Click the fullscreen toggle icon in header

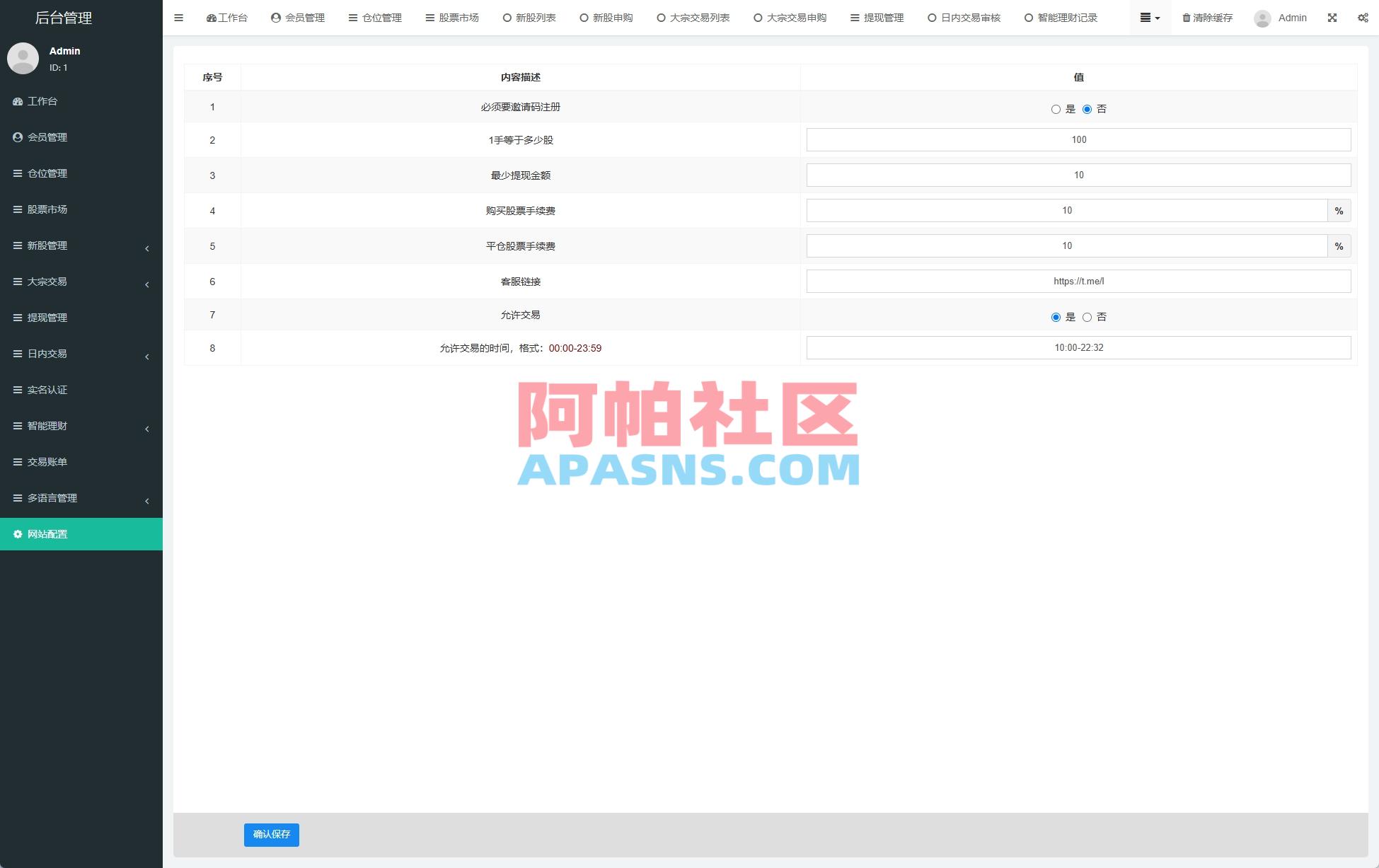tap(1332, 18)
